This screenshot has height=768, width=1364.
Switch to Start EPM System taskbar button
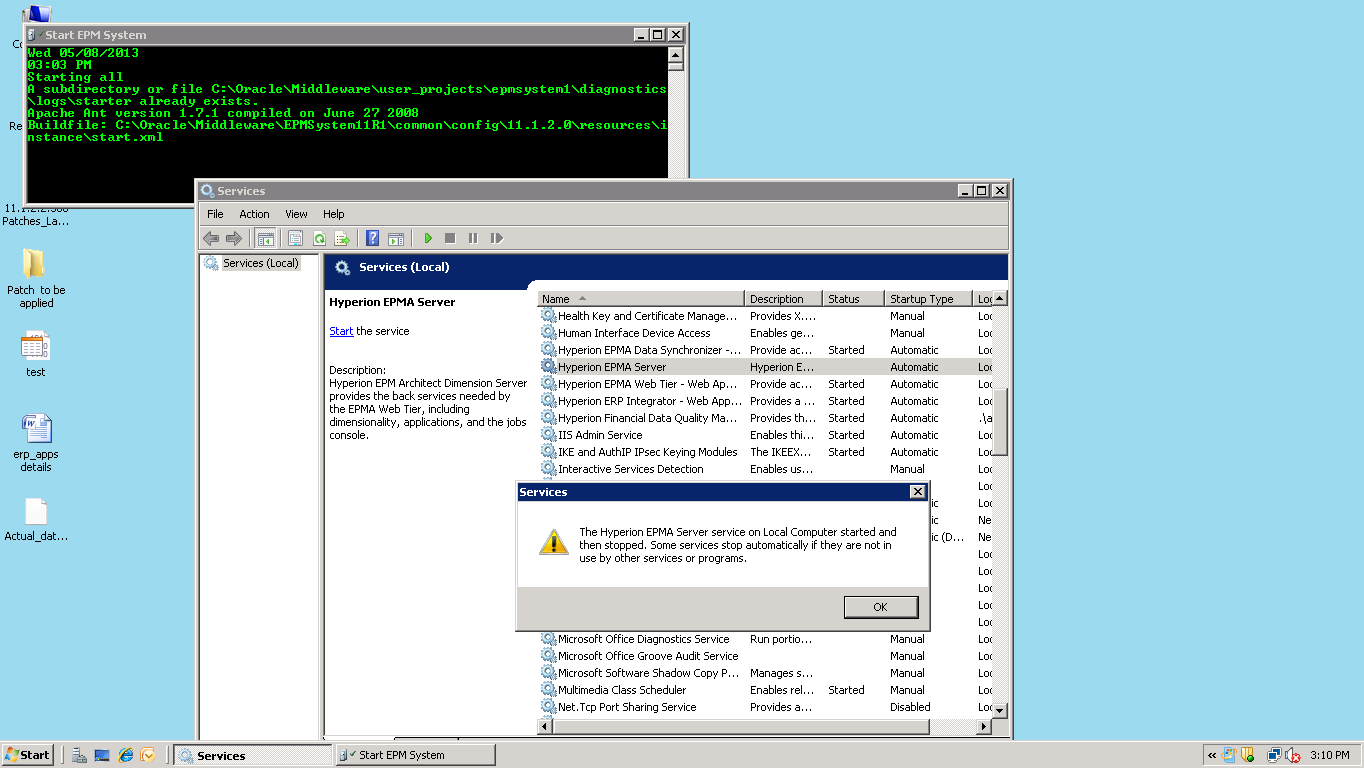point(415,755)
